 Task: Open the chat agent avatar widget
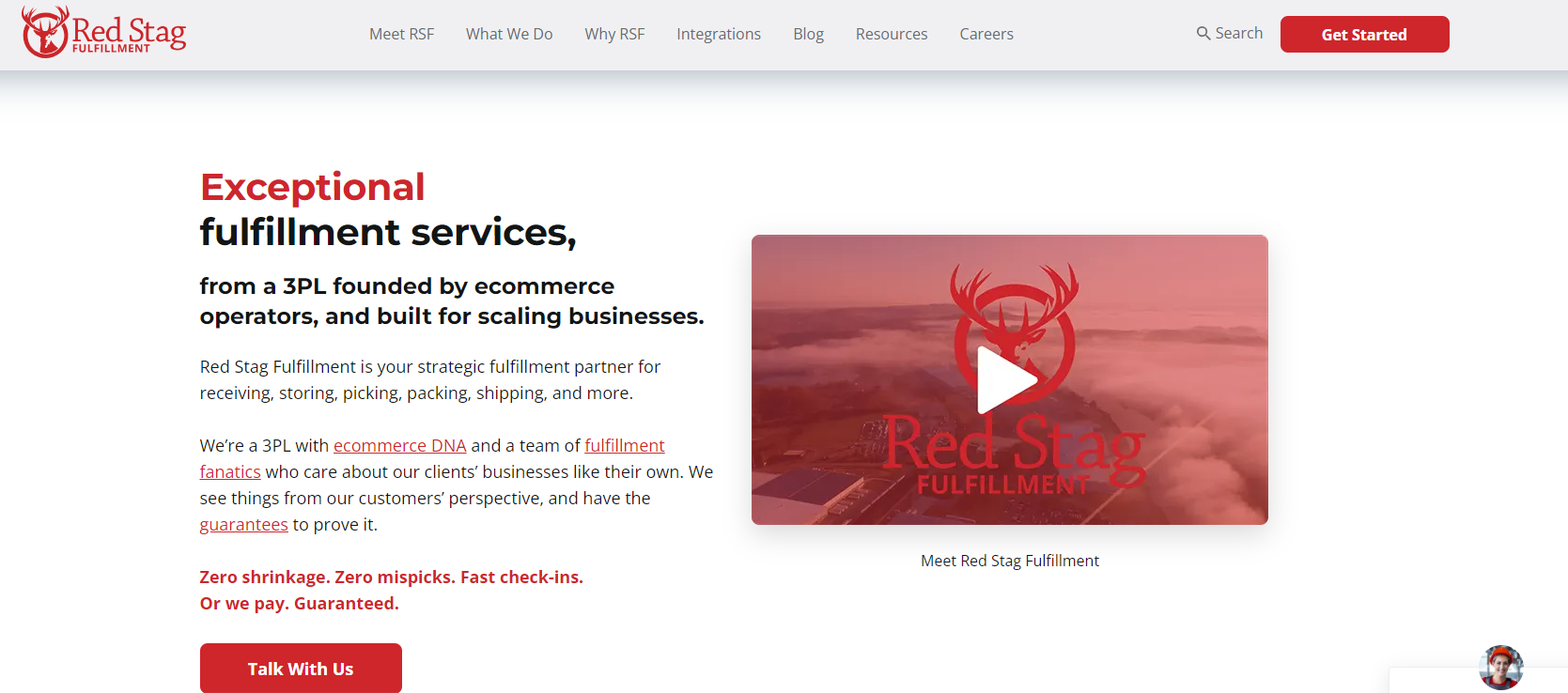click(x=1500, y=668)
